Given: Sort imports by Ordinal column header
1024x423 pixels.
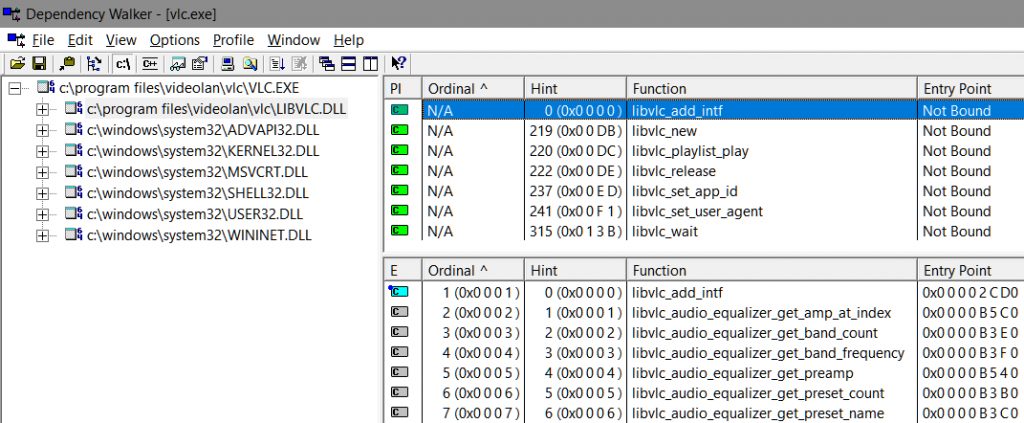Looking at the screenshot, I should coord(473,89).
